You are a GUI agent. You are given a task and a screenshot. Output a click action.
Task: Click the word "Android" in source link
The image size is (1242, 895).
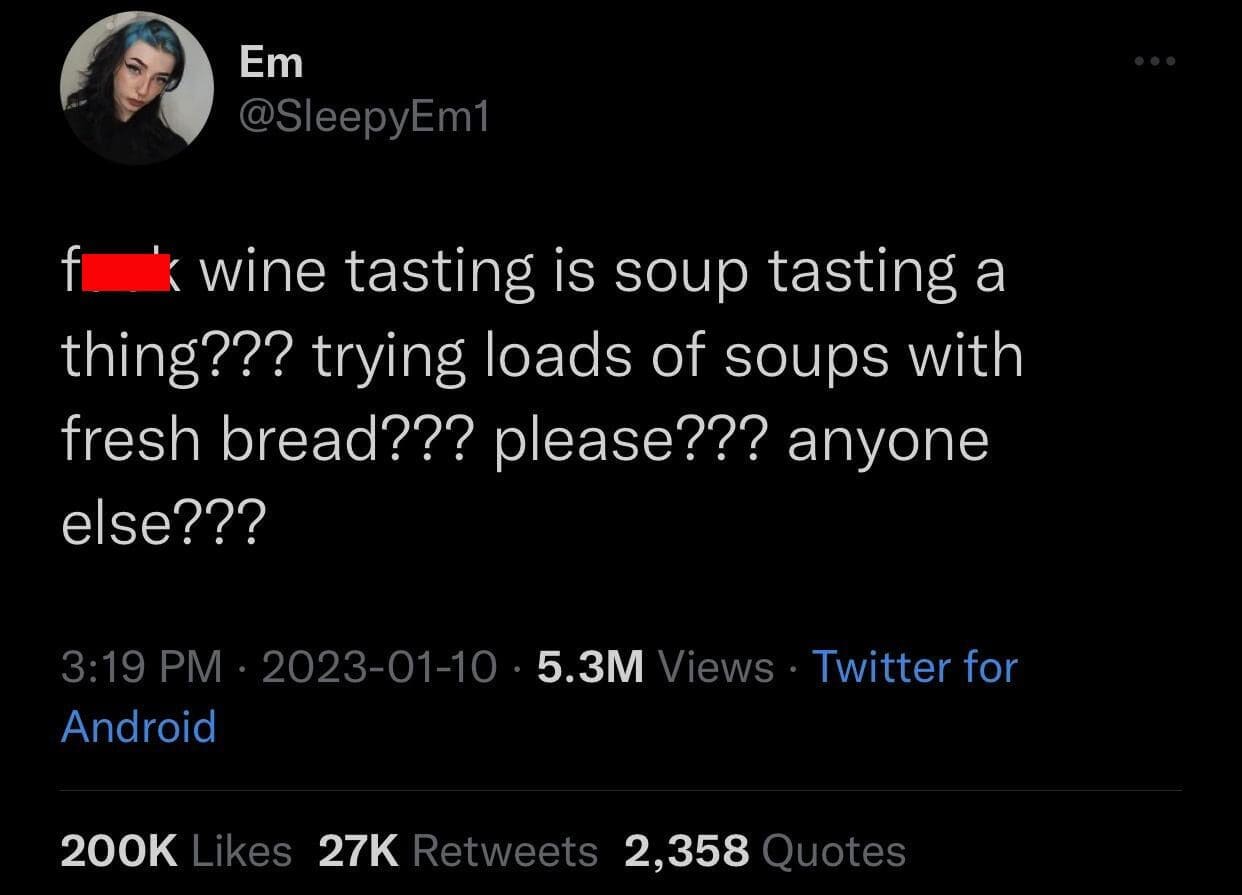(138, 726)
